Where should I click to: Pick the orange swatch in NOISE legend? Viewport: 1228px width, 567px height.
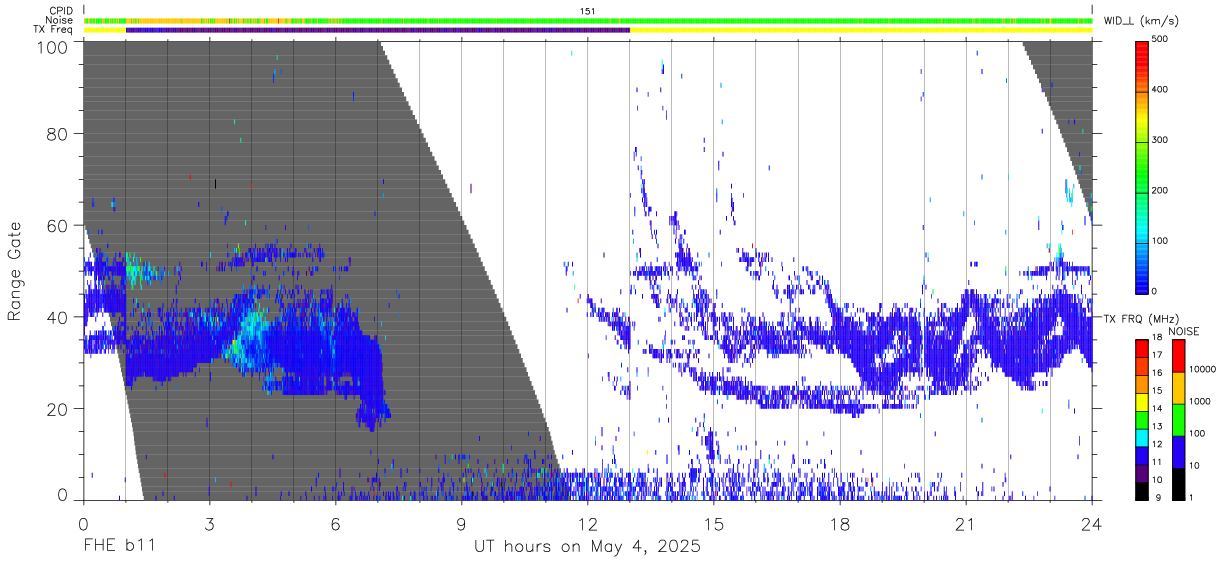tap(1178, 387)
